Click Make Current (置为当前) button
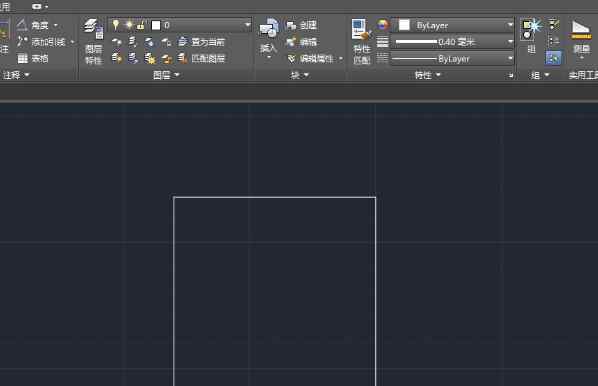598x386 pixels. pyautogui.click(x=201, y=42)
